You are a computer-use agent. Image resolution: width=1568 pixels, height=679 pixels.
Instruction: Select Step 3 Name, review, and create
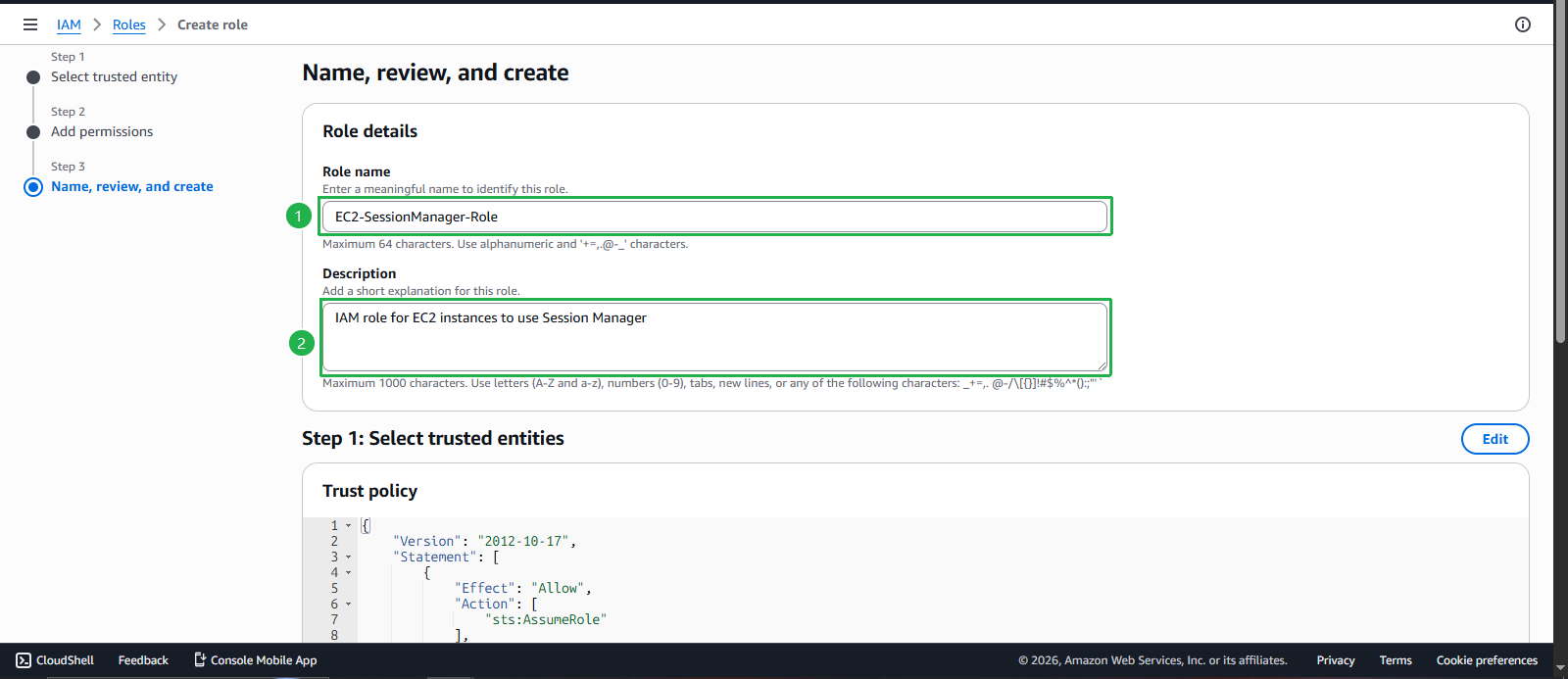click(131, 186)
